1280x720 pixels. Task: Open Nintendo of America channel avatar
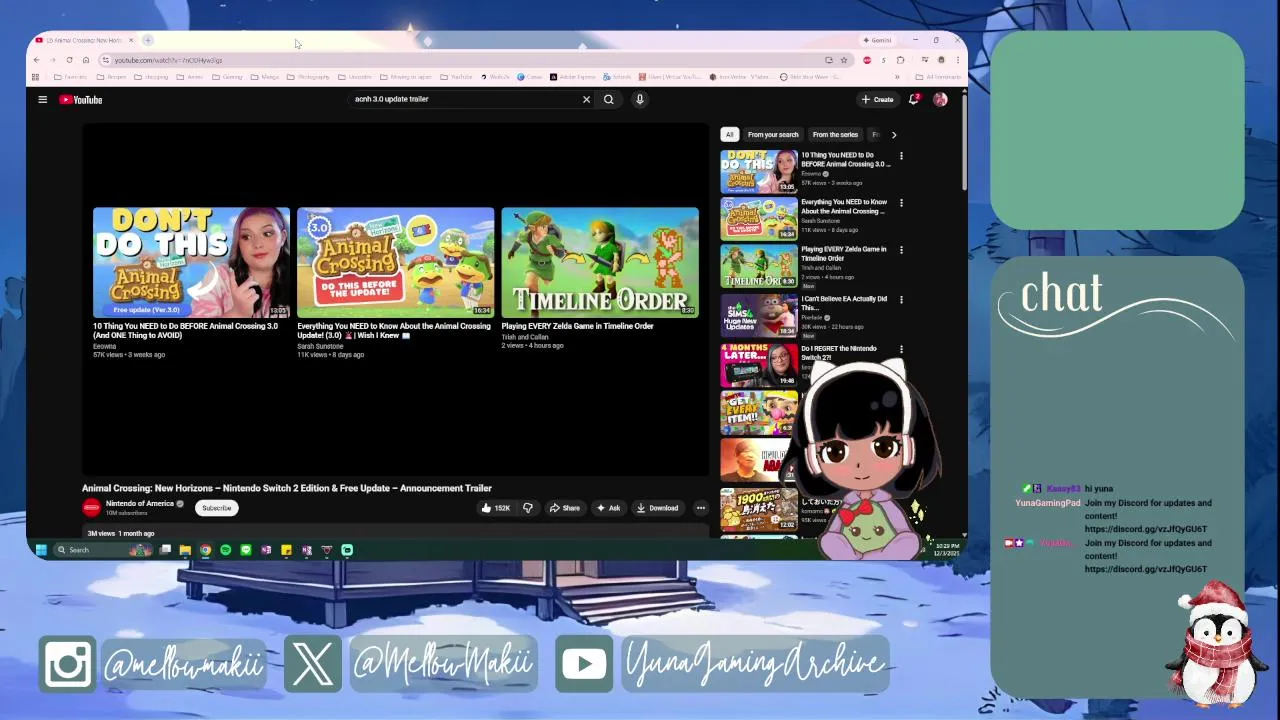[x=91, y=508]
